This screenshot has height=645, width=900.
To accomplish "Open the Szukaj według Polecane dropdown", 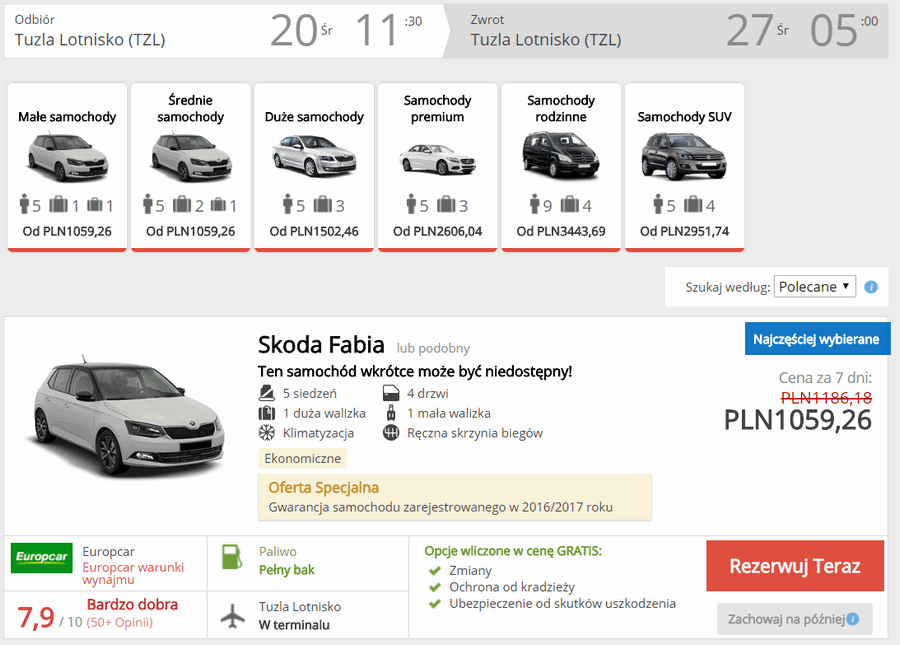I will pos(814,286).
